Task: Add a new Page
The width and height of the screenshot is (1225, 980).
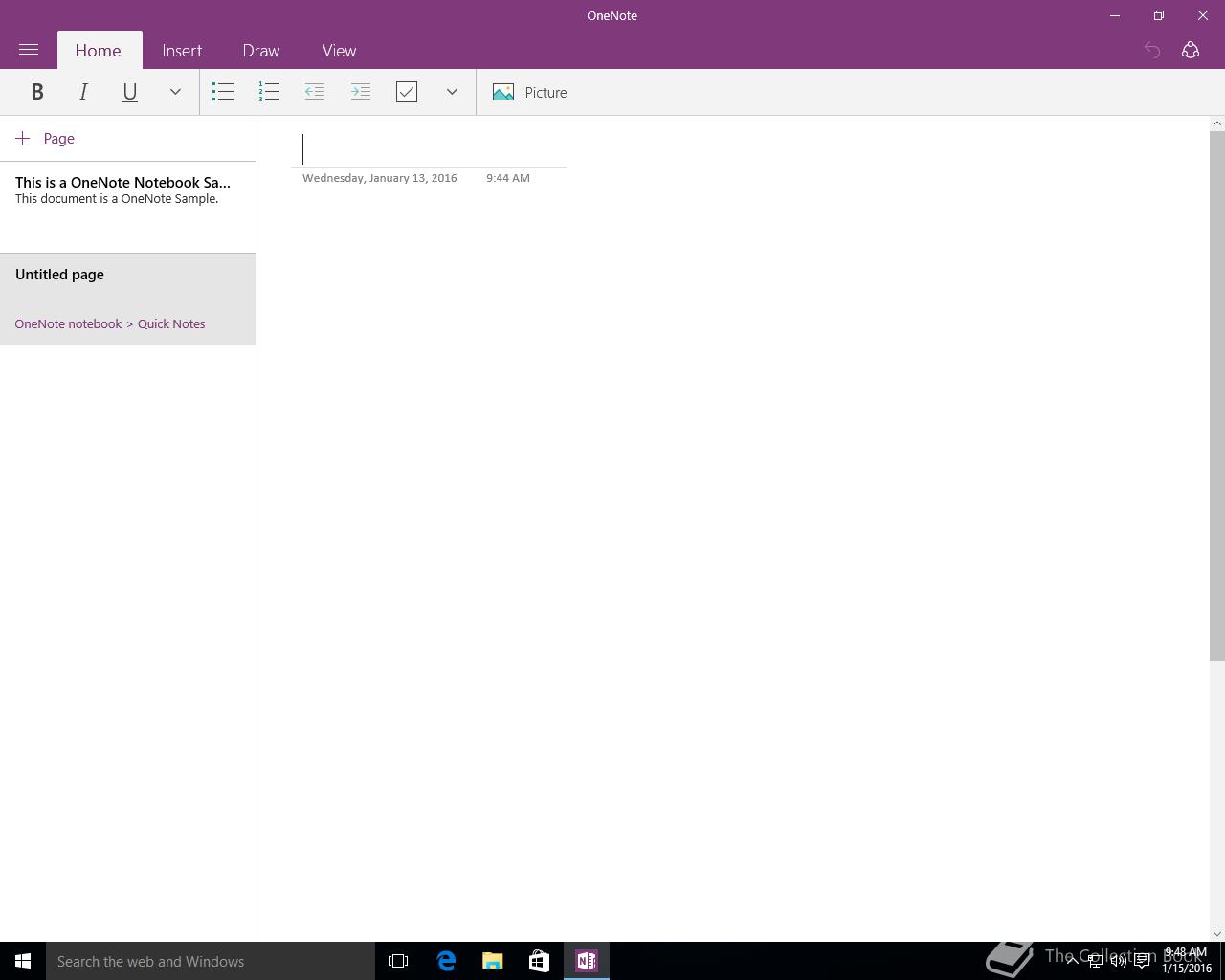Action: click(x=45, y=138)
